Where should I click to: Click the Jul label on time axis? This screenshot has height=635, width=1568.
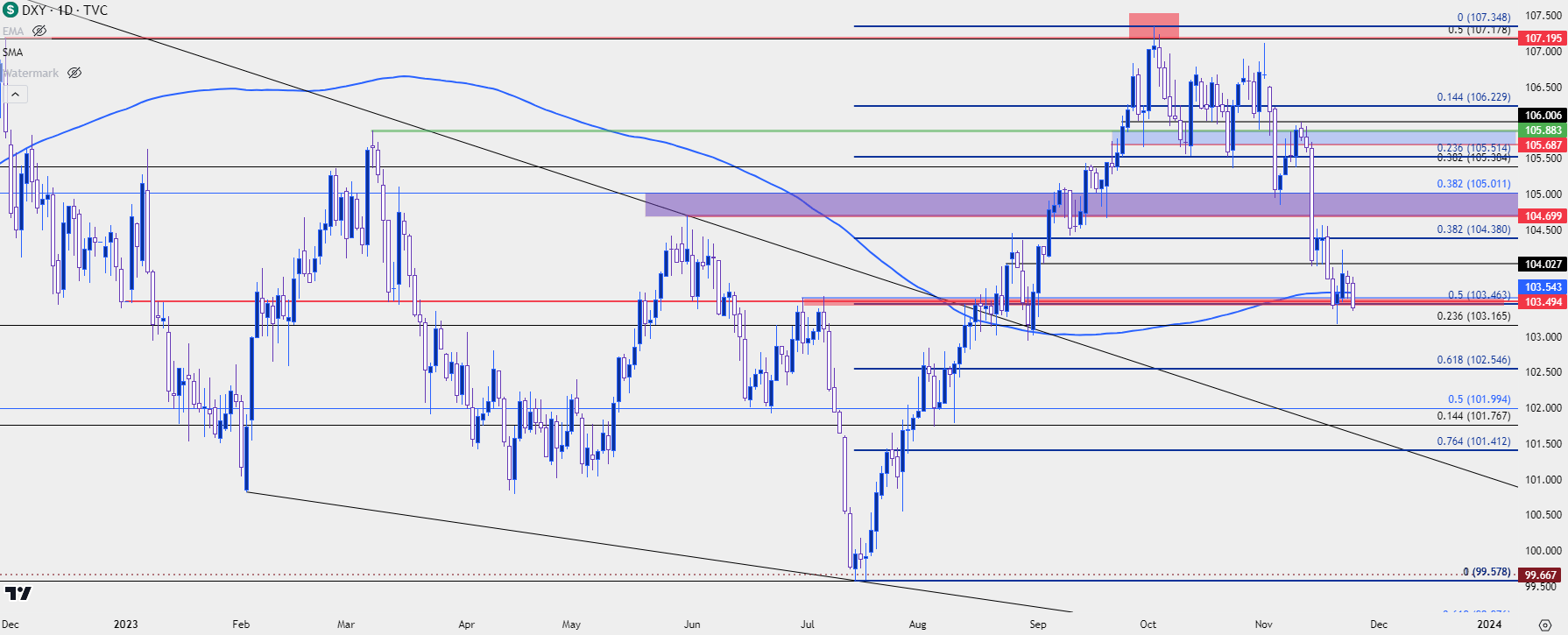click(808, 624)
